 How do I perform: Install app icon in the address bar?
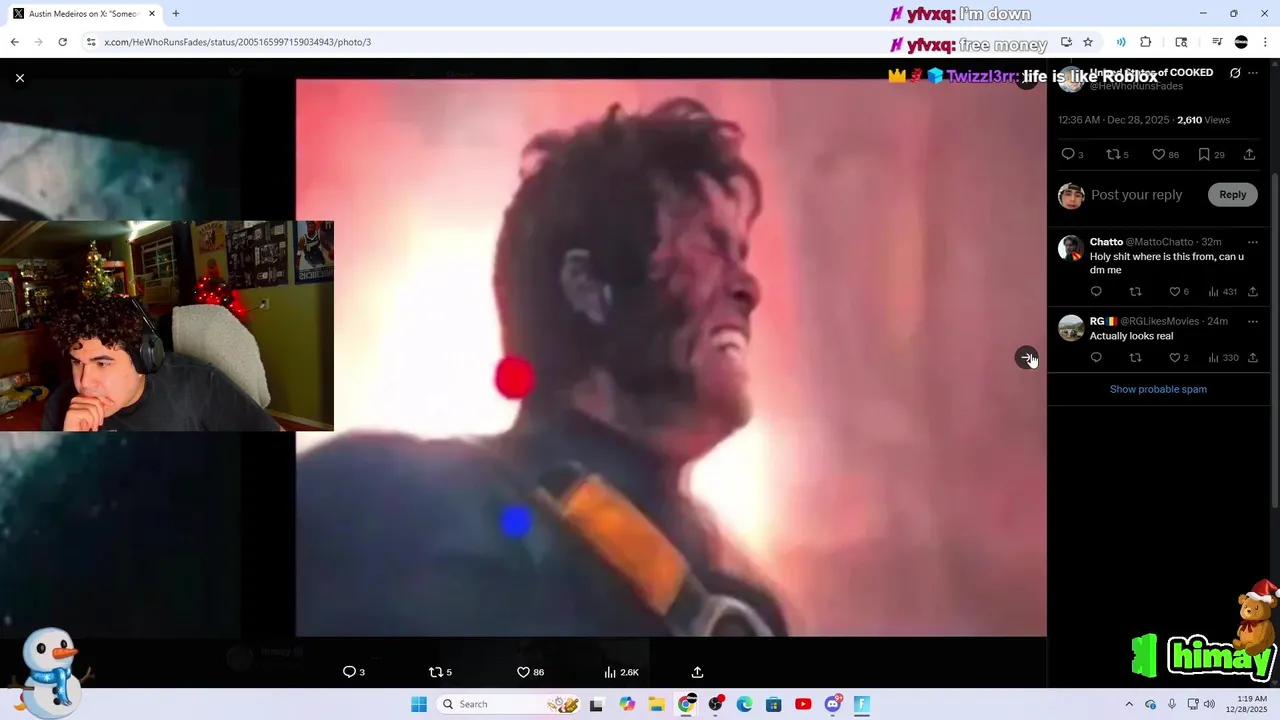pyautogui.click(x=1066, y=42)
